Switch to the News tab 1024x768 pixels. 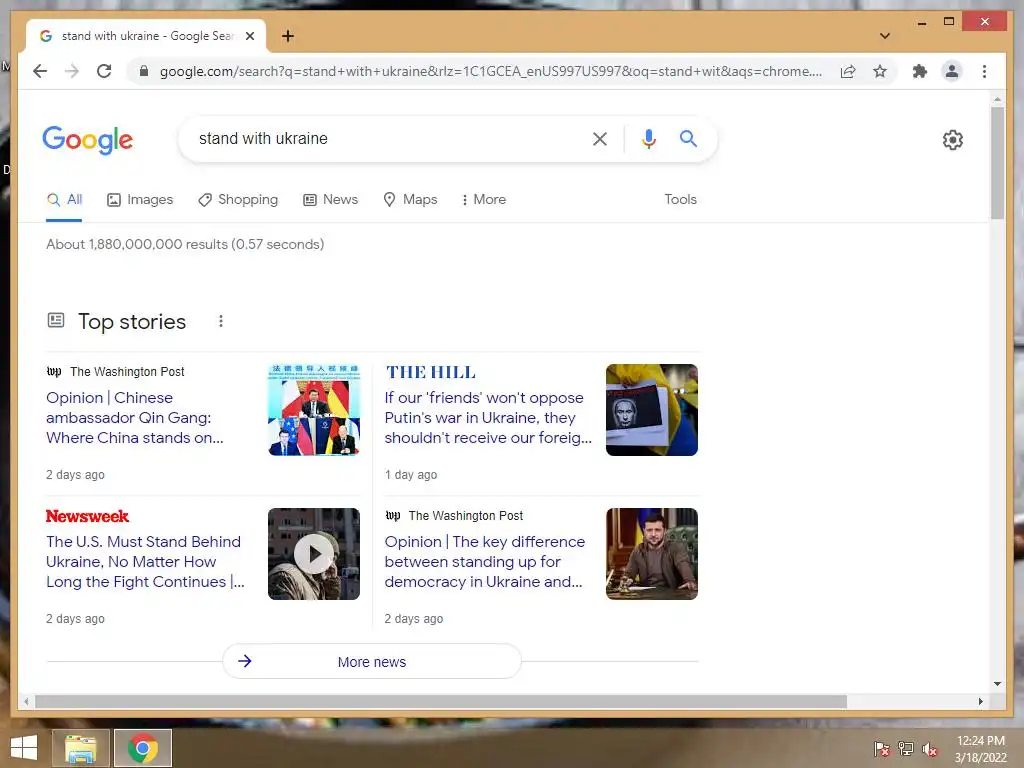pyautogui.click(x=330, y=200)
